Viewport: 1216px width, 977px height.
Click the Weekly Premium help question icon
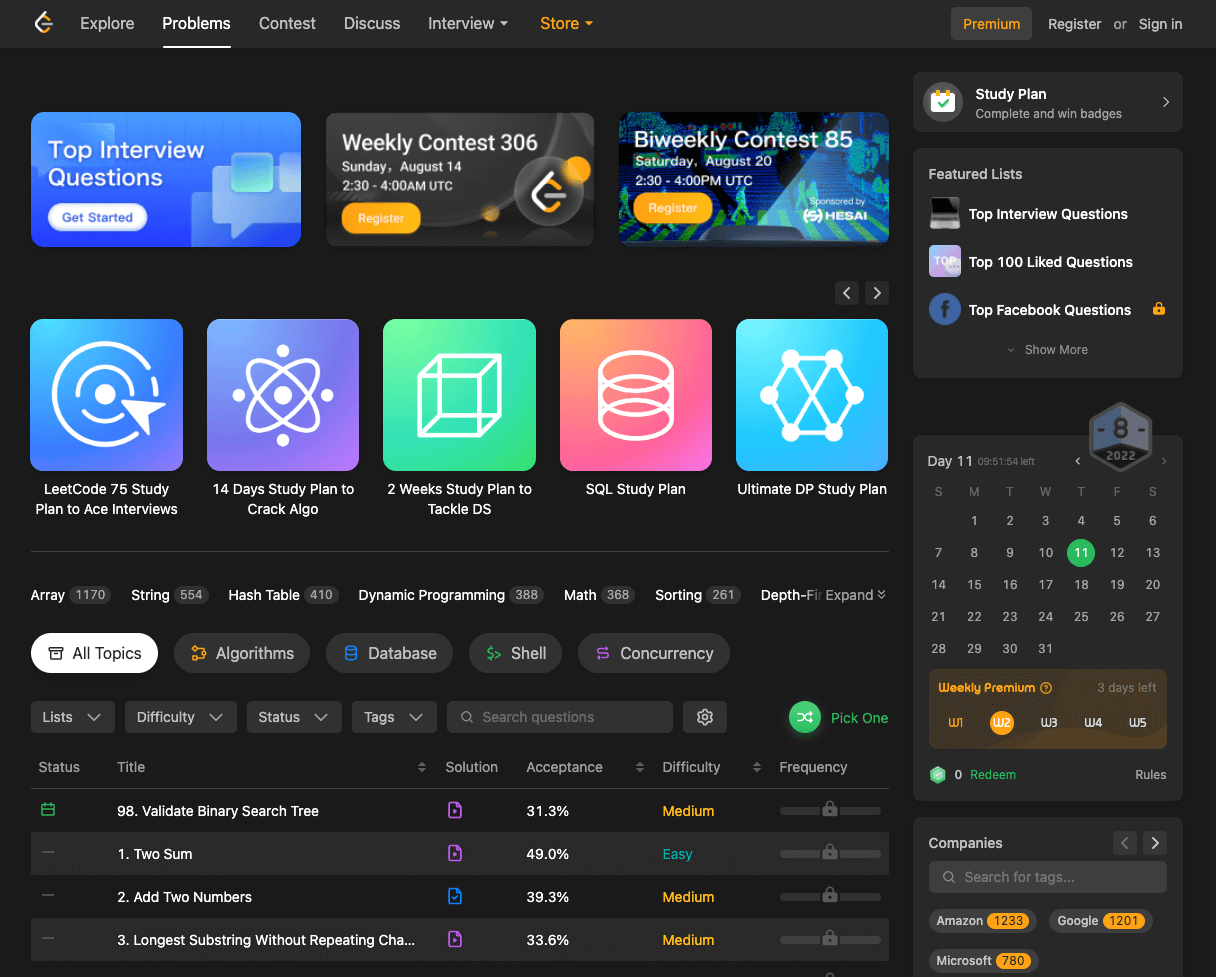tap(1046, 688)
